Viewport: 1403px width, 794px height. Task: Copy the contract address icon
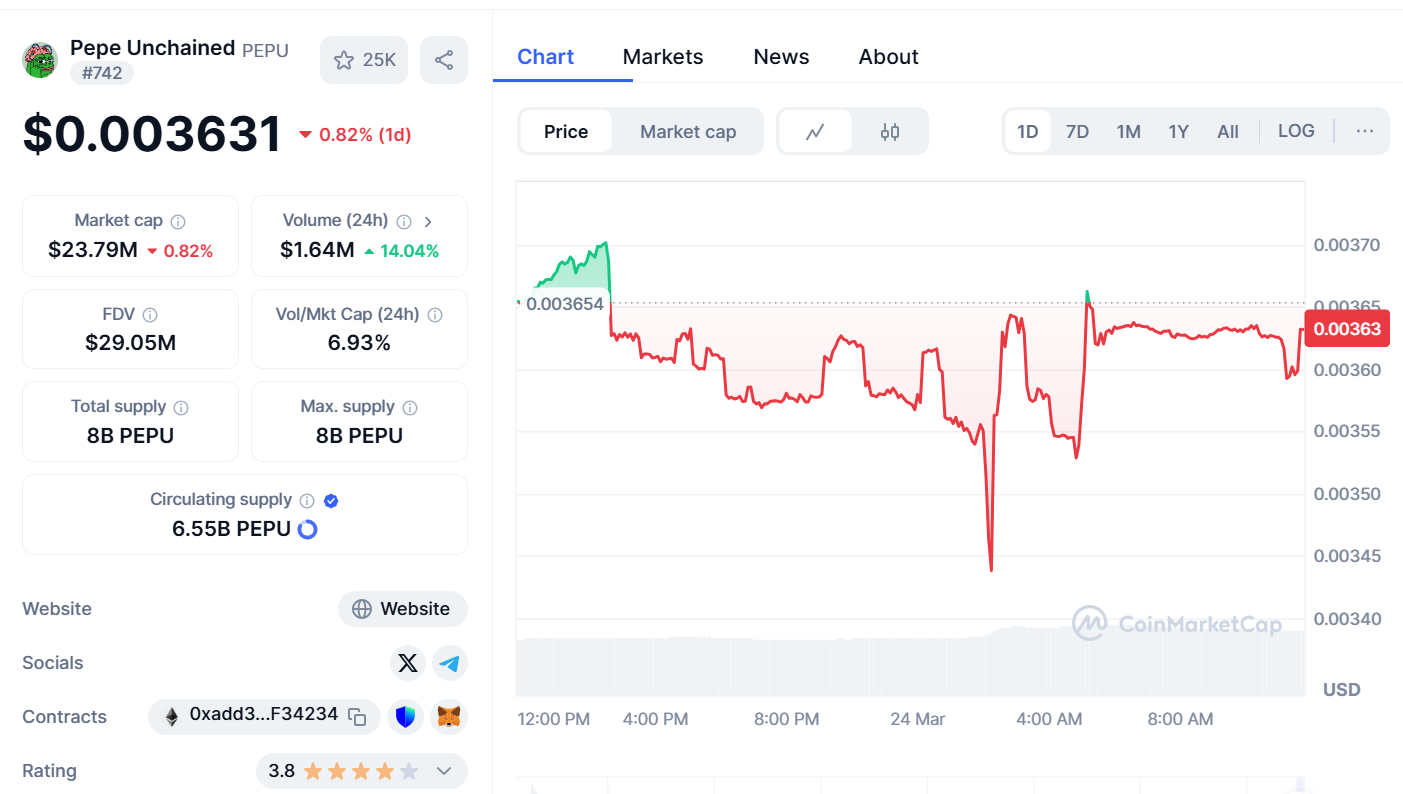click(x=357, y=716)
